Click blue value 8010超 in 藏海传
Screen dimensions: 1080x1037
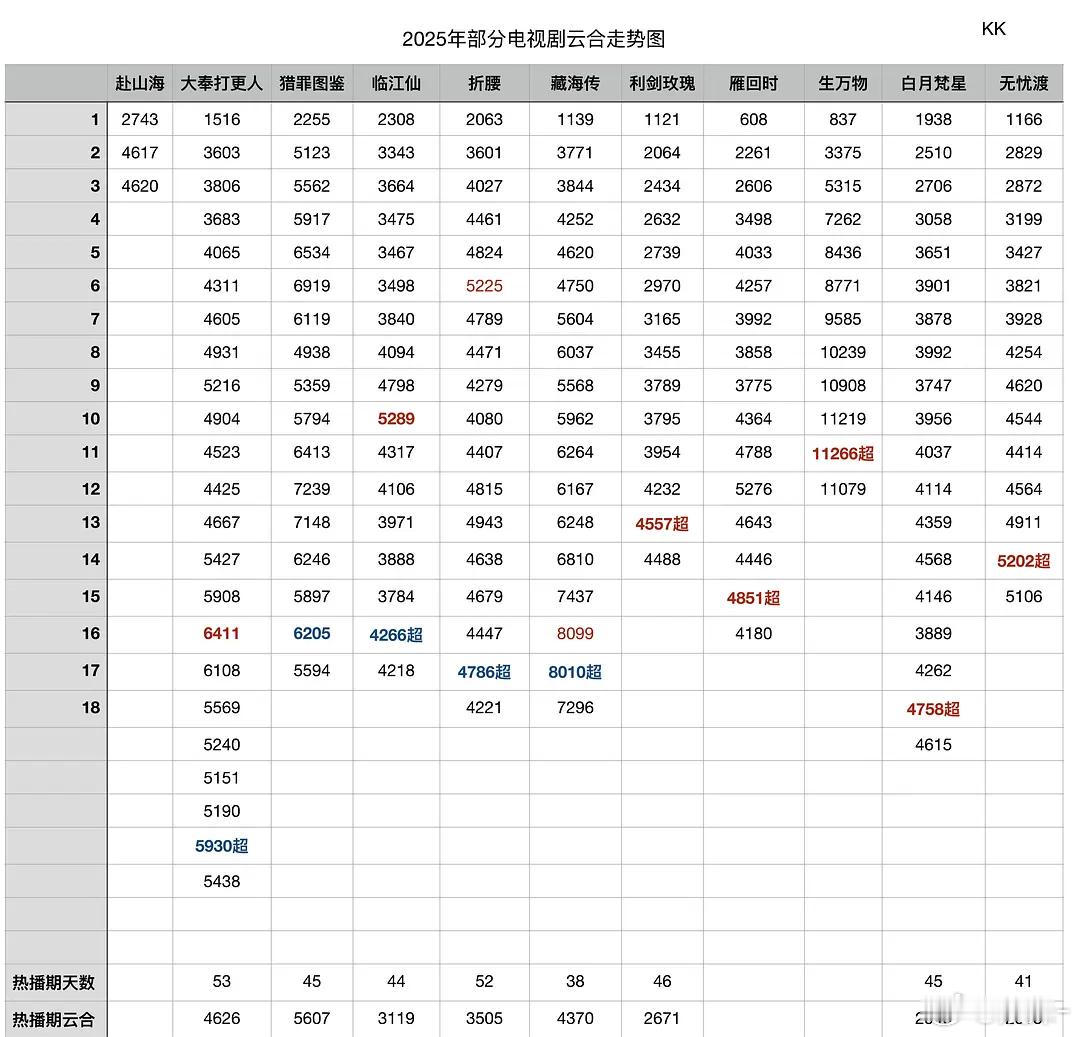click(x=575, y=672)
